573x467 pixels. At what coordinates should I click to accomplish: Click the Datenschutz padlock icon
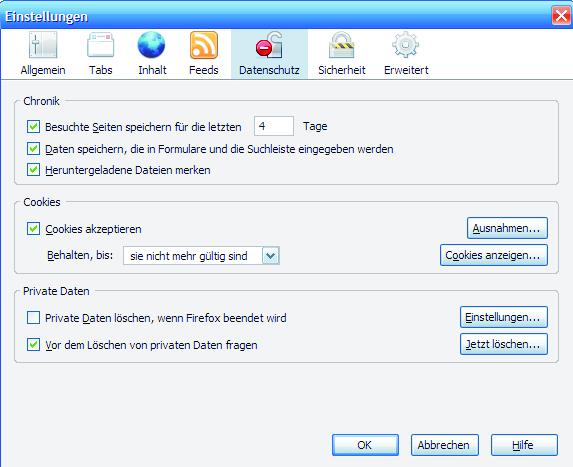[x=269, y=45]
